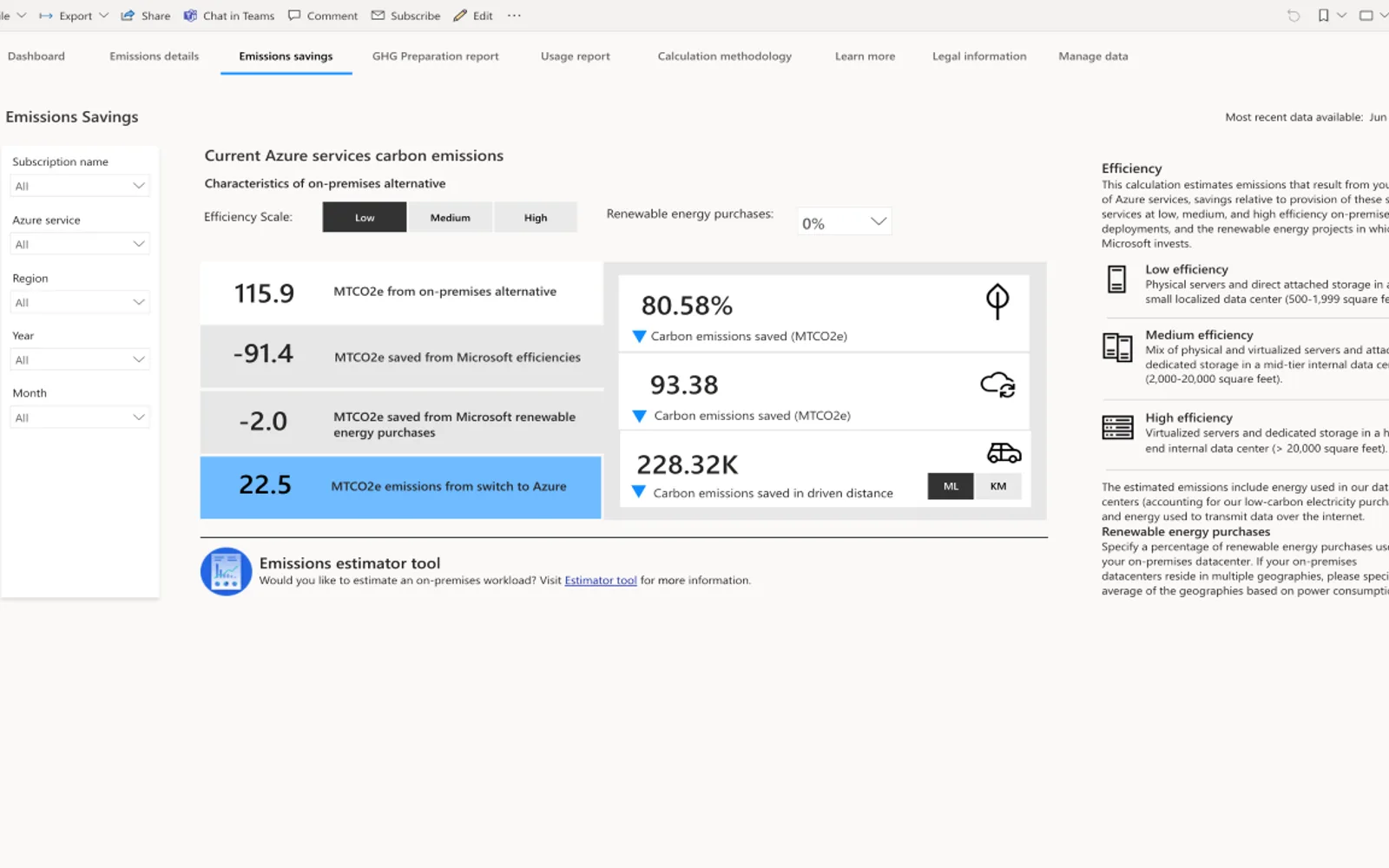Image resolution: width=1389 pixels, height=868 pixels.
Task: Select Medium efficiency scale
Action: pos(450,217)
